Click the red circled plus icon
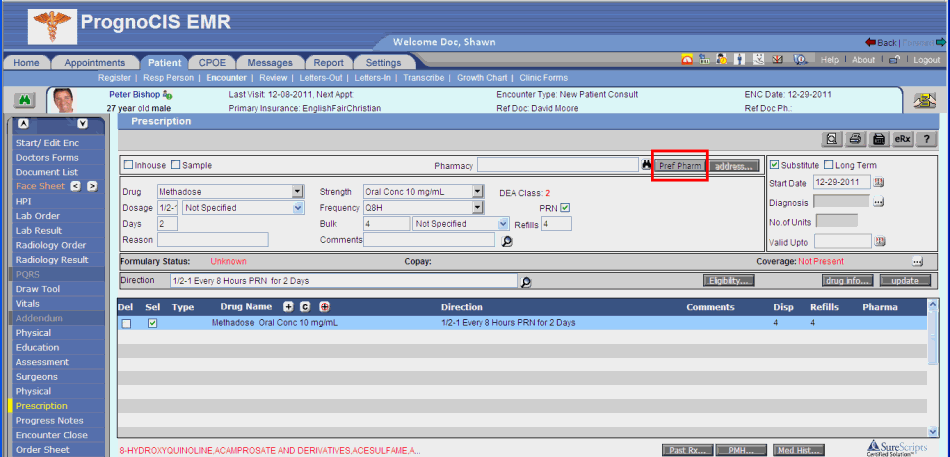 pyautogui.click(x=324, y=307)
